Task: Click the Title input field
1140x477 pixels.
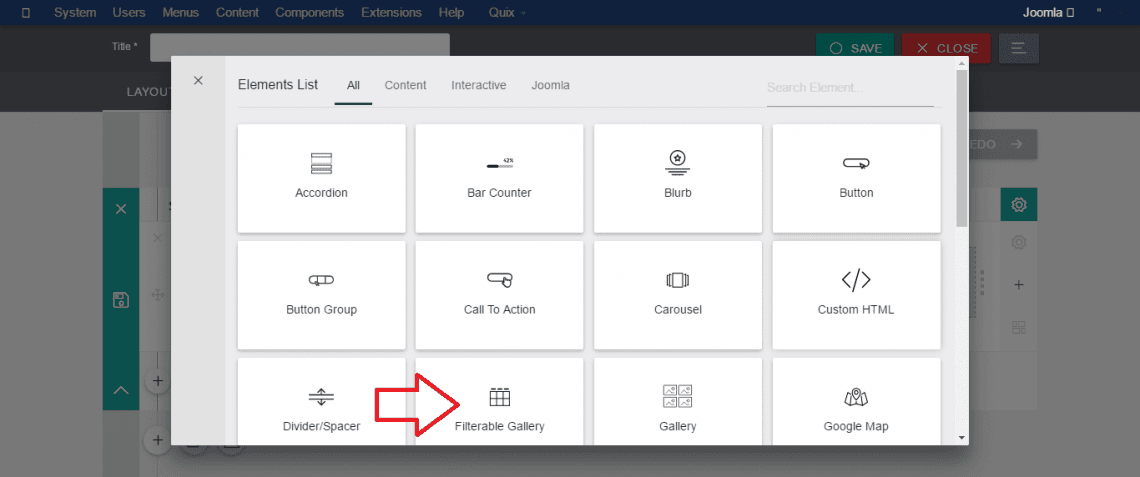Action: click(x=300, y=47)
